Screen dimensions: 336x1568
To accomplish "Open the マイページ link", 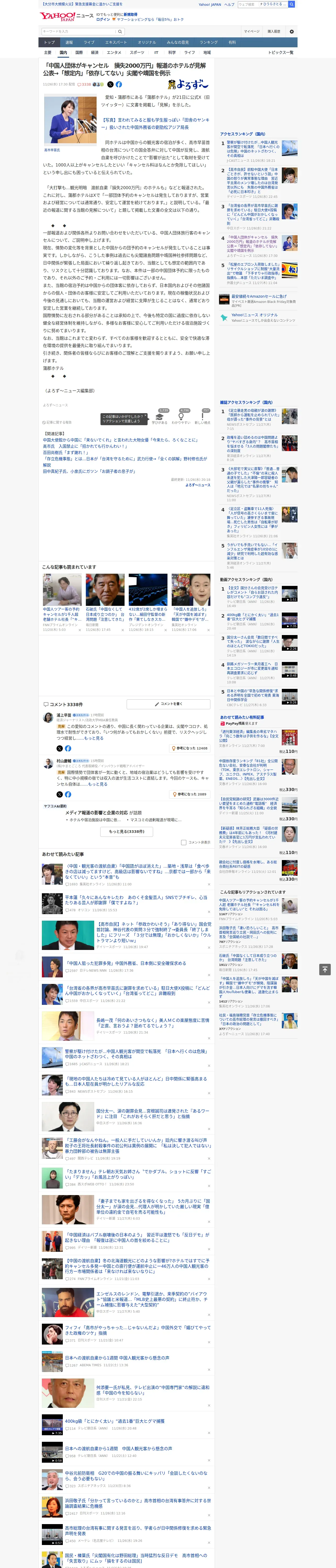I will [252, 32].
